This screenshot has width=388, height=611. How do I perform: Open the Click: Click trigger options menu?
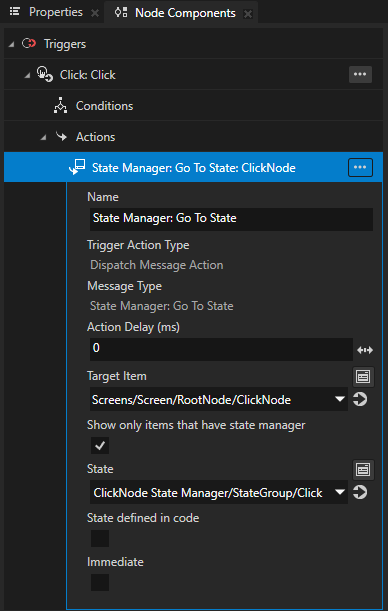360,74
